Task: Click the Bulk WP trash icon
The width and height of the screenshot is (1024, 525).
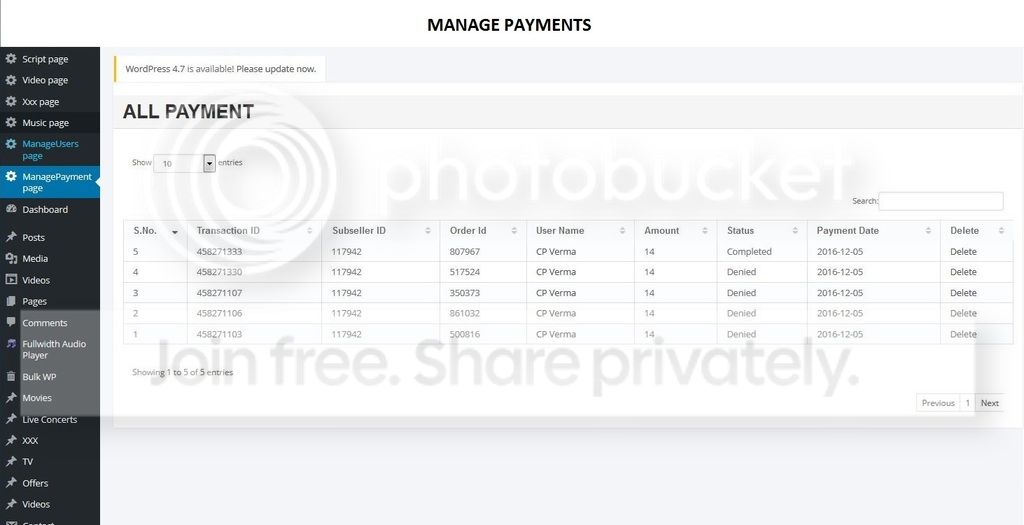Action: click(x=10, y=376)
